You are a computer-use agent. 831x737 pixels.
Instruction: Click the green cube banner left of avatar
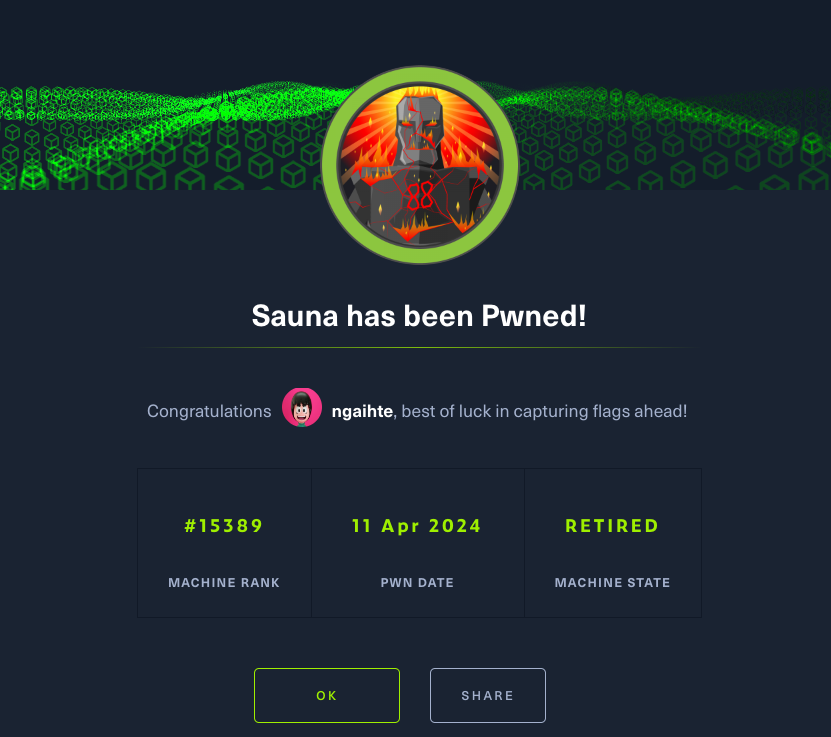[x=159, y=138]
